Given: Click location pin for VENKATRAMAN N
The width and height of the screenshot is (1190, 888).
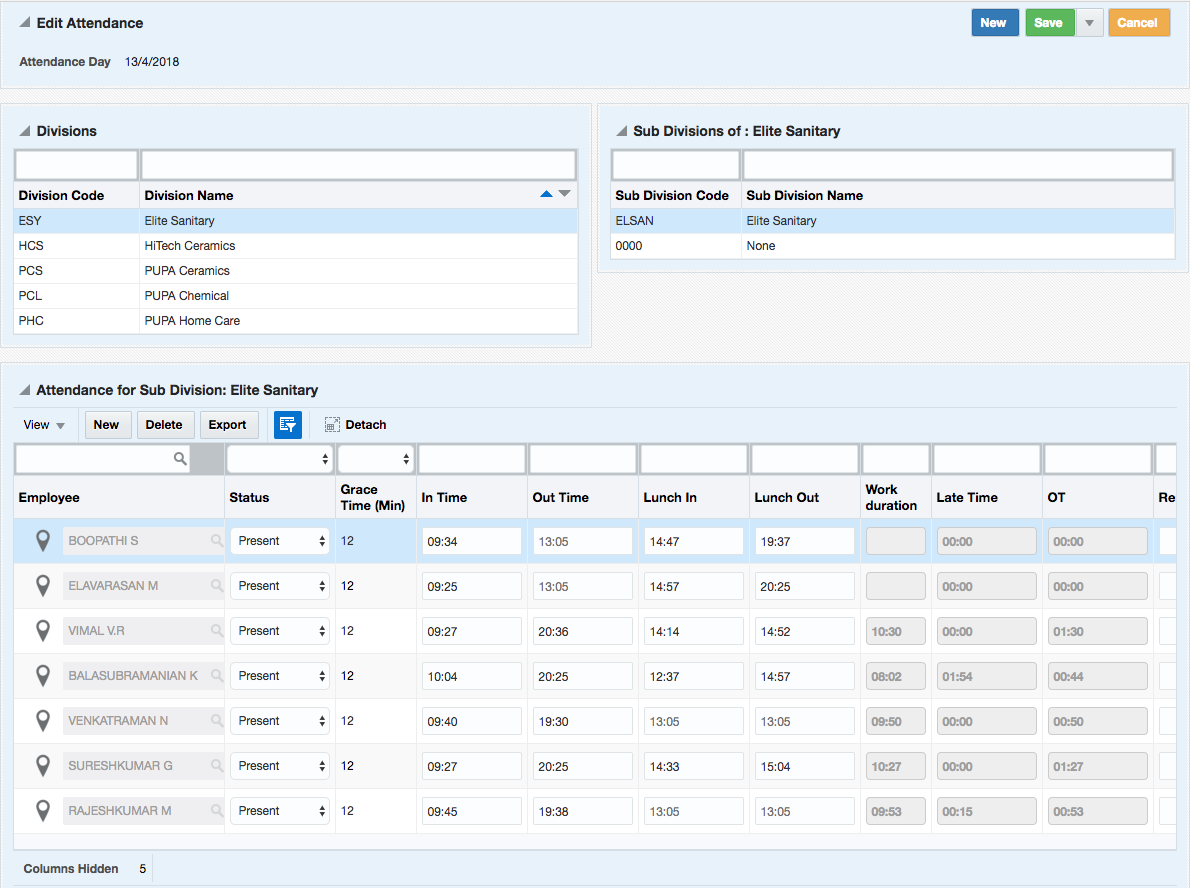Looking at the screenshot, I should (43, 721).
